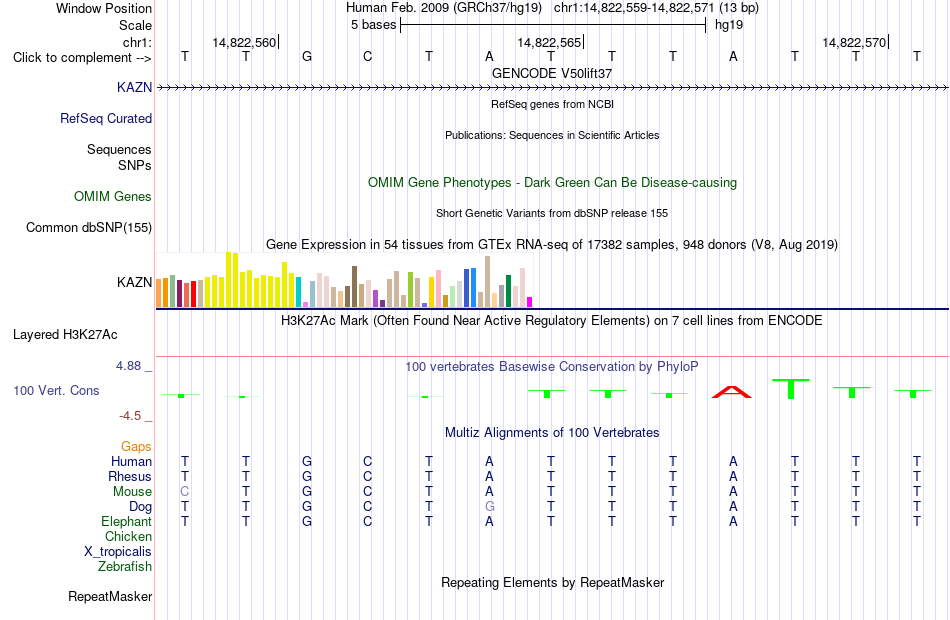
Task: Select the Chicken species label
Action: [128, 537]
